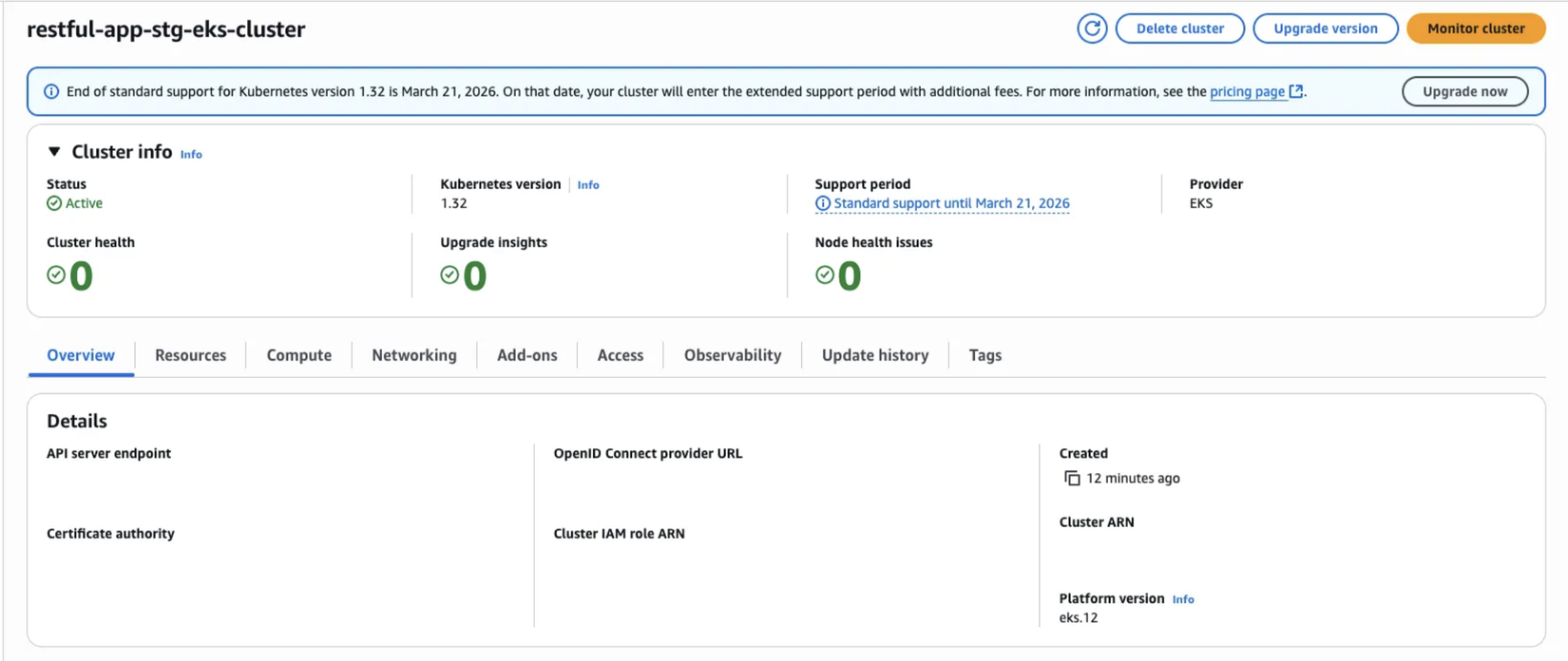The image size is (1568, 661).
Task: Click the Cluster health count 0
Action: point(81,276)
